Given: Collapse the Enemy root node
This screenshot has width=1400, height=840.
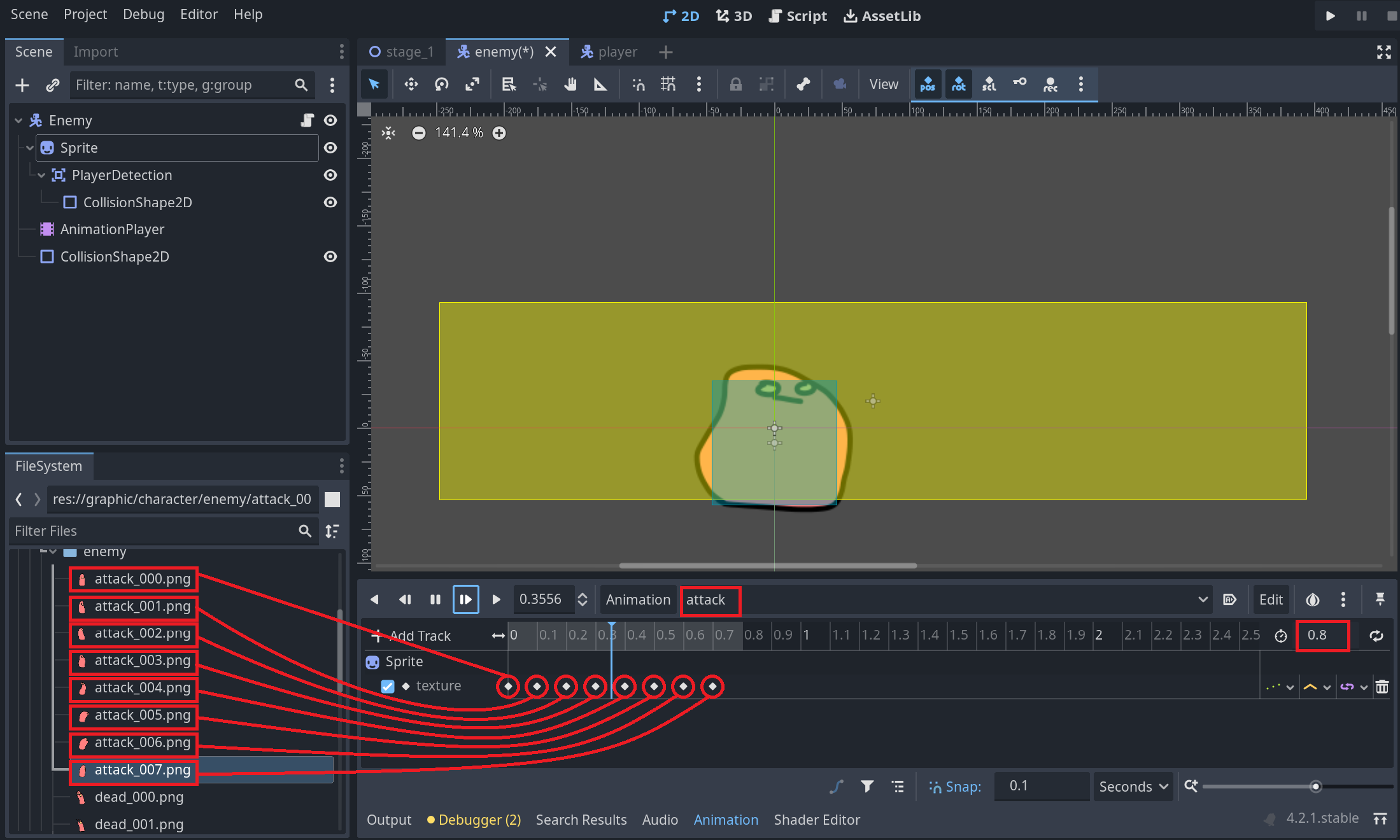Looking at the screenshot, I should tap(18, 120).
